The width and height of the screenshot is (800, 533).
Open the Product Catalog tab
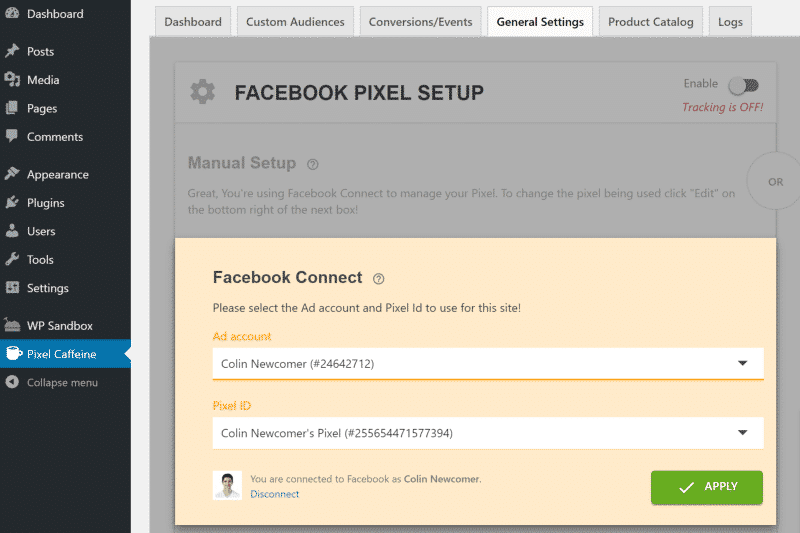click(651, 22)
